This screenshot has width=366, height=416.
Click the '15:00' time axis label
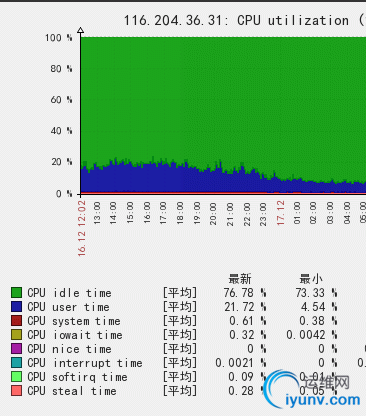[130, 213]
